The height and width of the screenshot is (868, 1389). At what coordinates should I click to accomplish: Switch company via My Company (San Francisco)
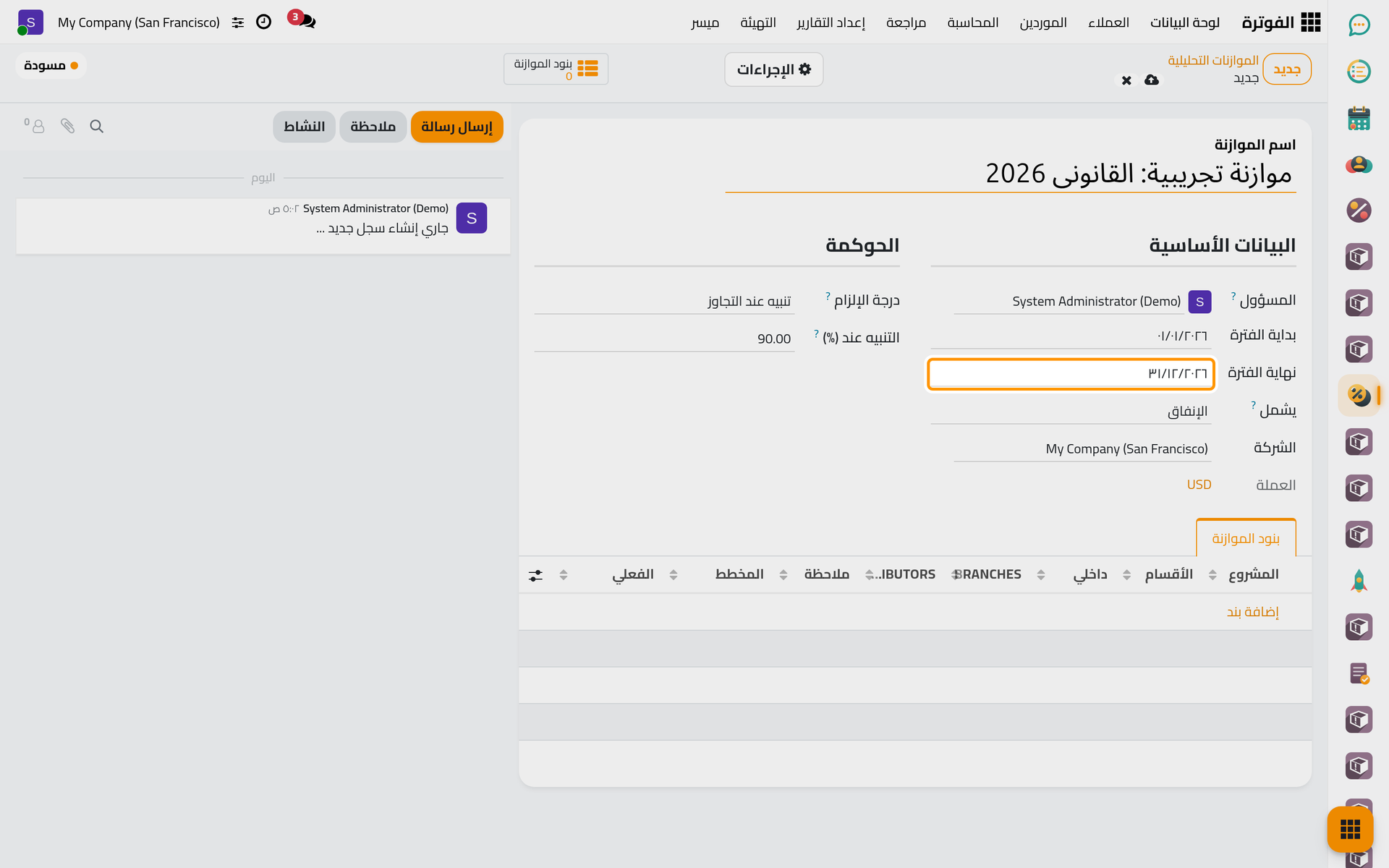[x=139, y=22]
